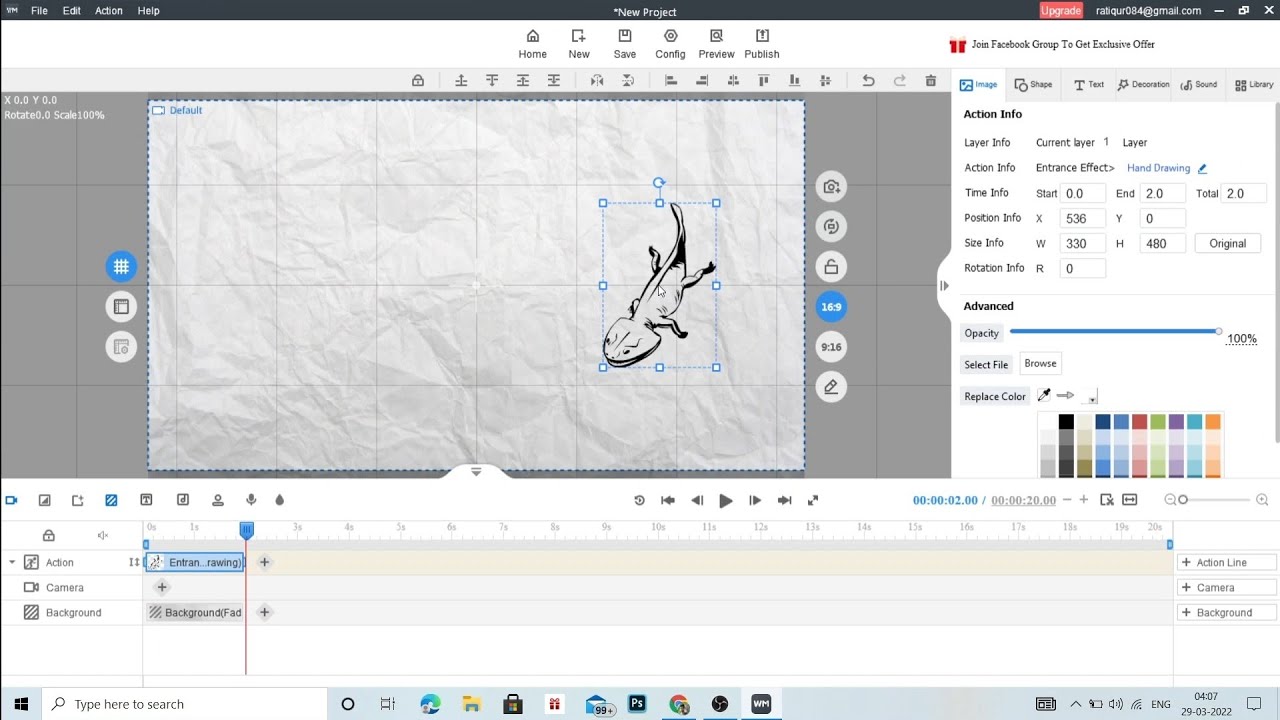The height and width of the screenshot is (720, 1280).
Task: Select the Entrance hand drawing clip
Action: 195,562
